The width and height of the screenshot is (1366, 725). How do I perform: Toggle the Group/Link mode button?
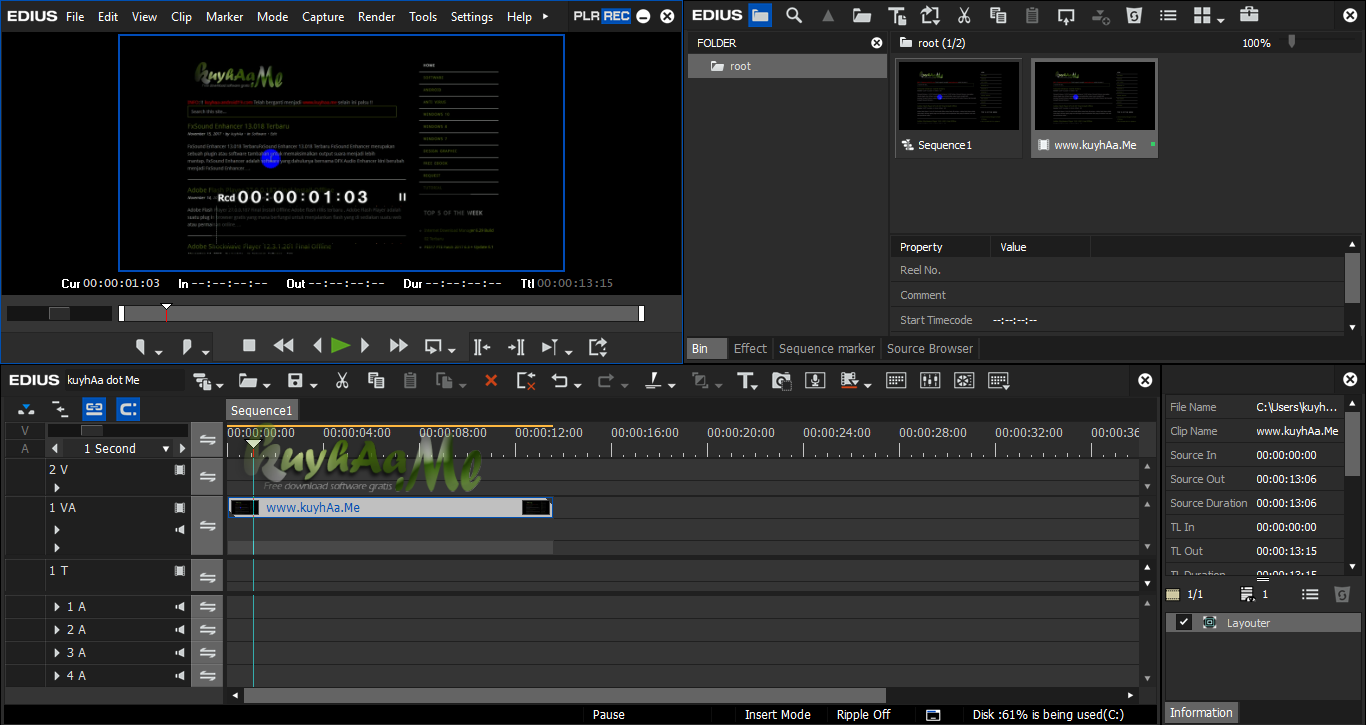point(94,408)
